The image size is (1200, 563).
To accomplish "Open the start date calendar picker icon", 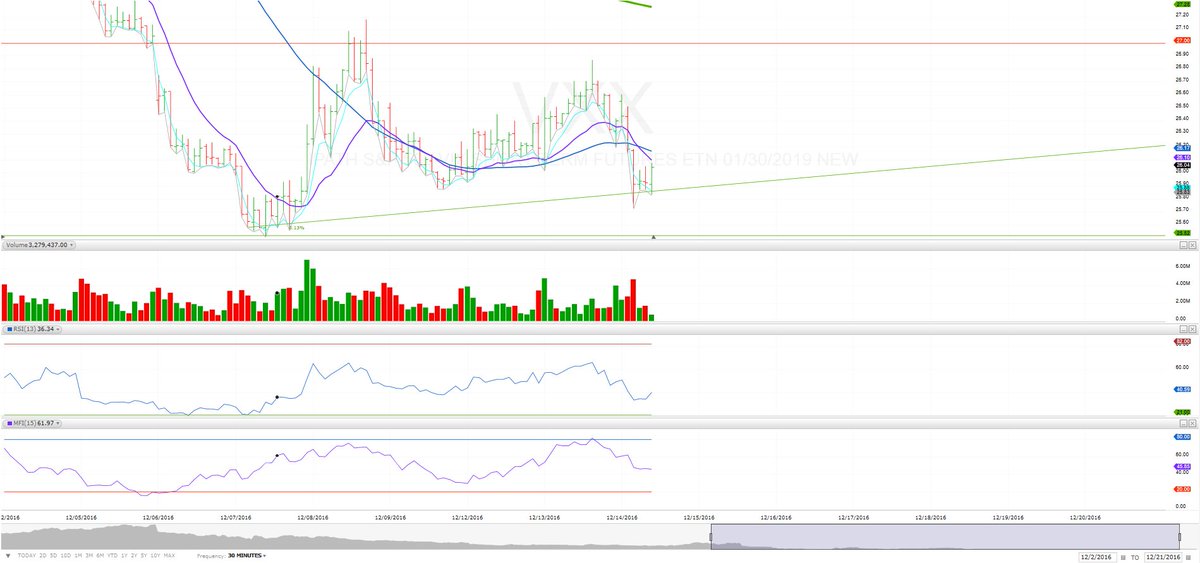I will click(1123, 557).
